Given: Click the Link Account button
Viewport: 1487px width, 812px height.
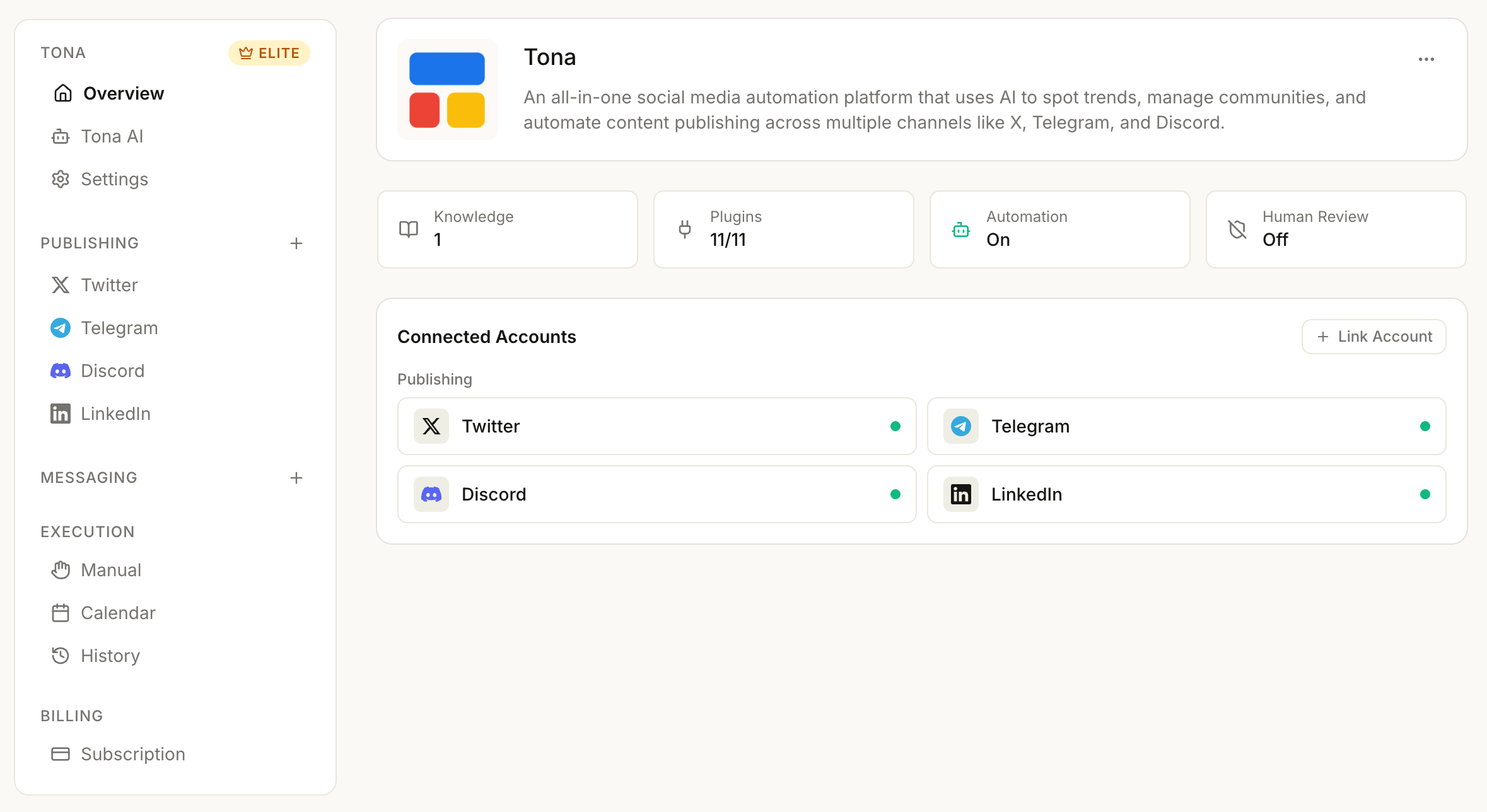Looking at the screenshot, I should (x=1373, y=337).
